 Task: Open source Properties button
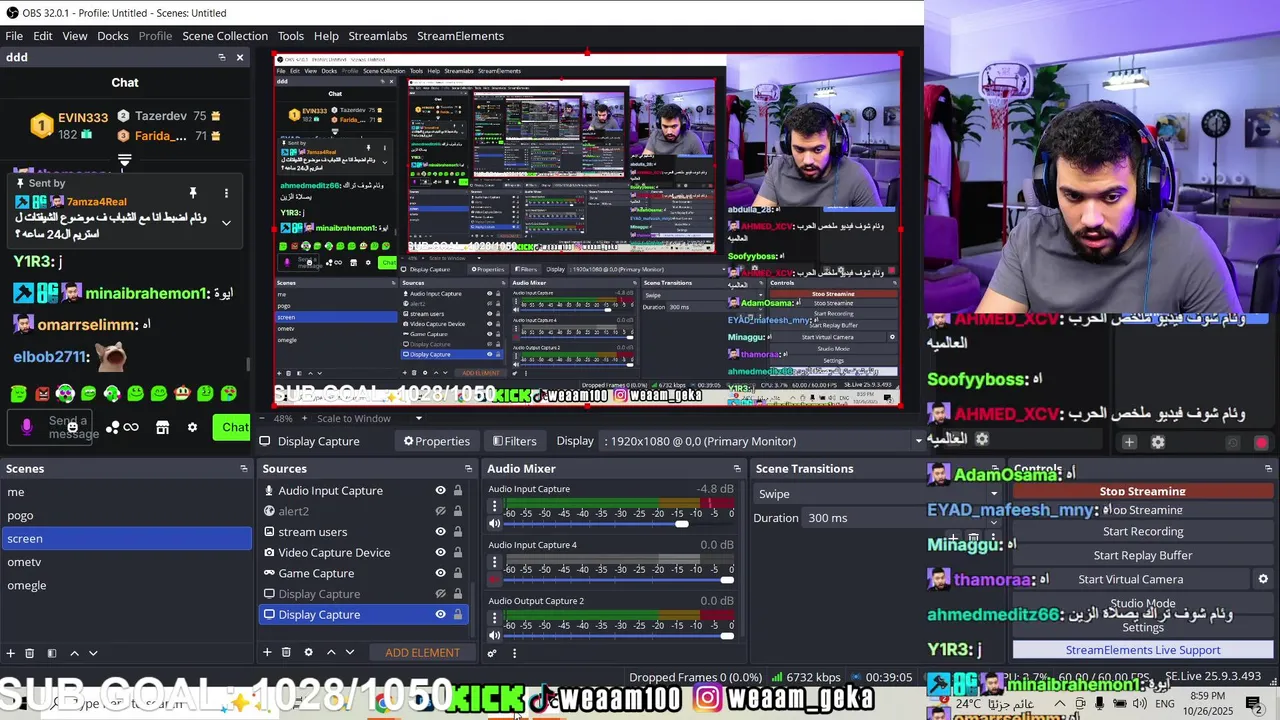[437, 441]
